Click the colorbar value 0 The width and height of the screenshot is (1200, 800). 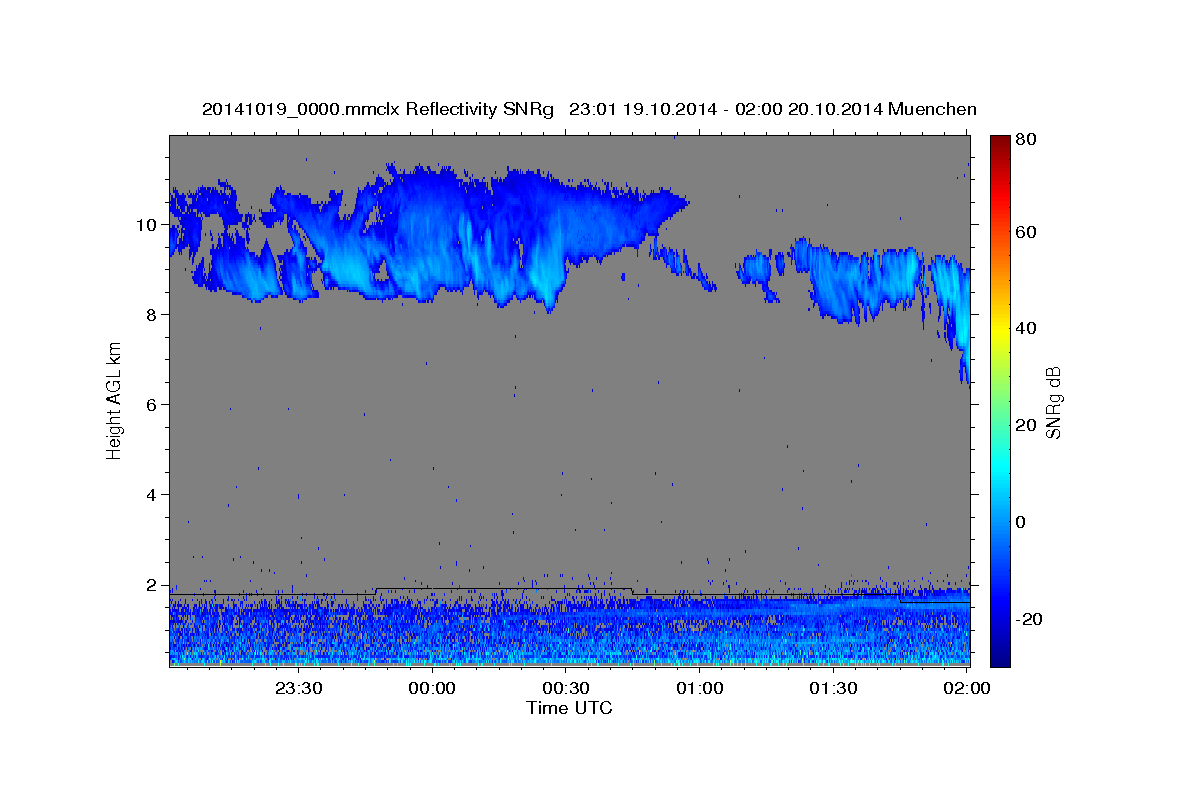tap(1020, 522)
